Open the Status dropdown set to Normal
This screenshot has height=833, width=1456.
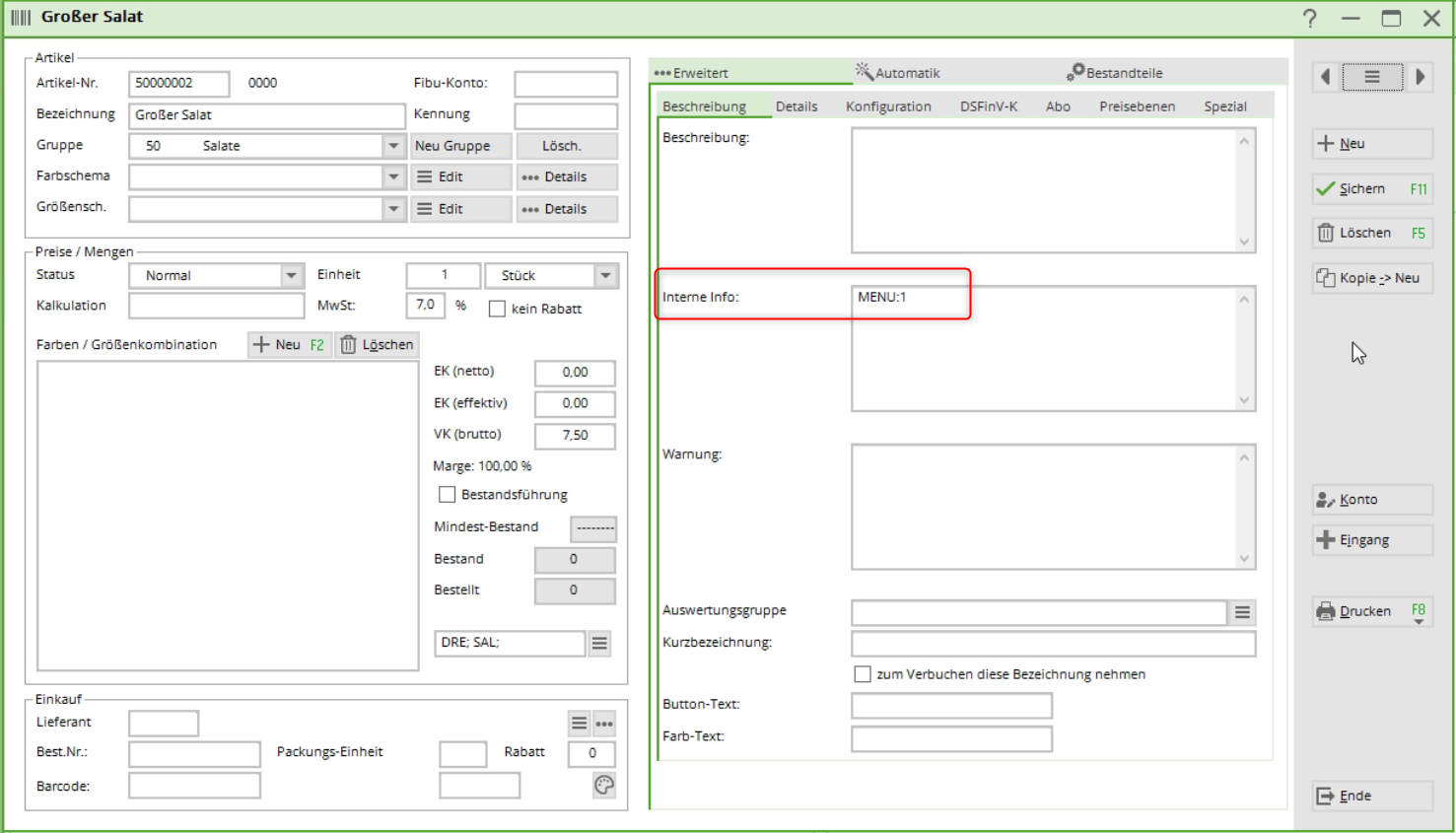pyautogui.click(x=291, y=276)
